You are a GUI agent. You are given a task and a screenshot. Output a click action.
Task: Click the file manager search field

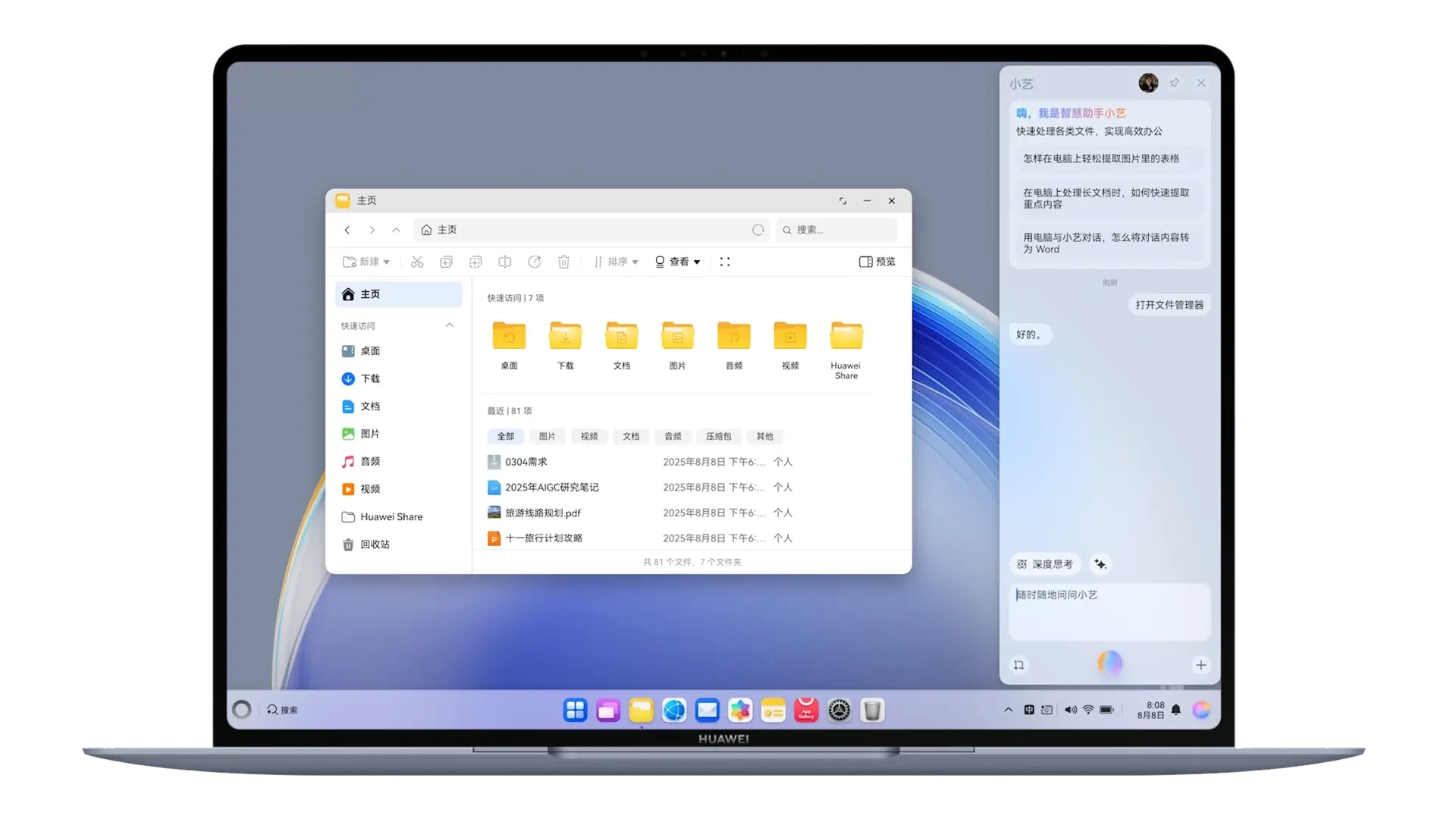[x=836, y=230]
